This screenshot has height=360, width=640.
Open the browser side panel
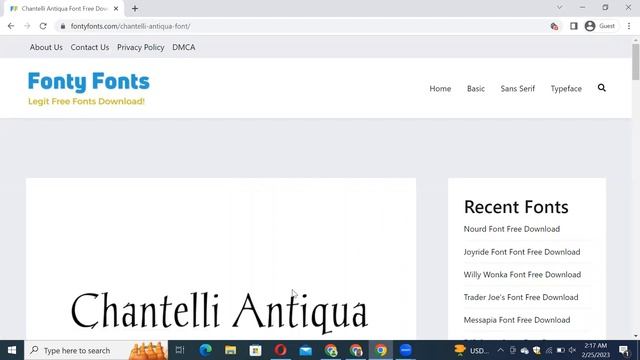point(573,26)
